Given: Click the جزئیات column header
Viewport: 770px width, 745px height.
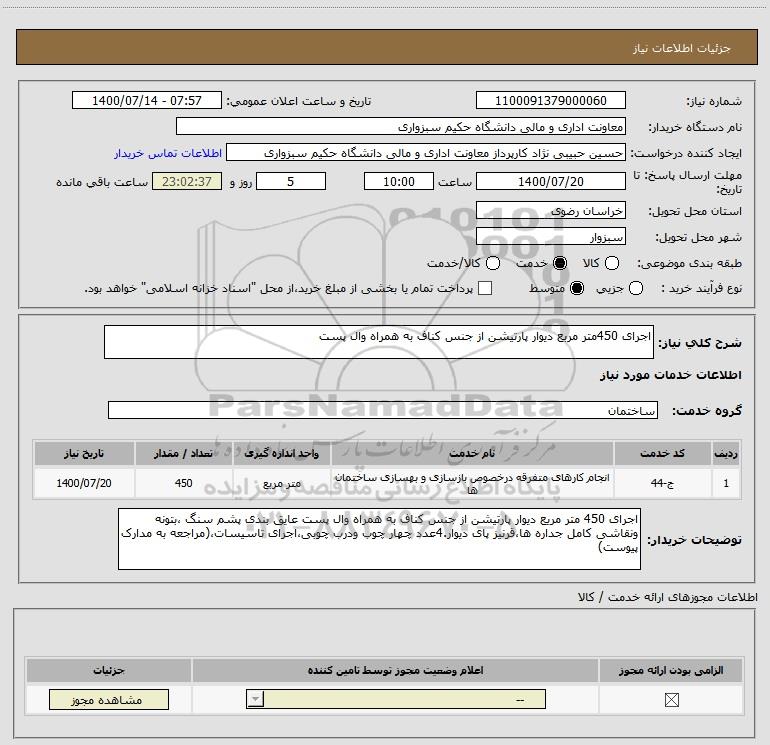Looking at the screenshot, I should (x=109, y=670).
